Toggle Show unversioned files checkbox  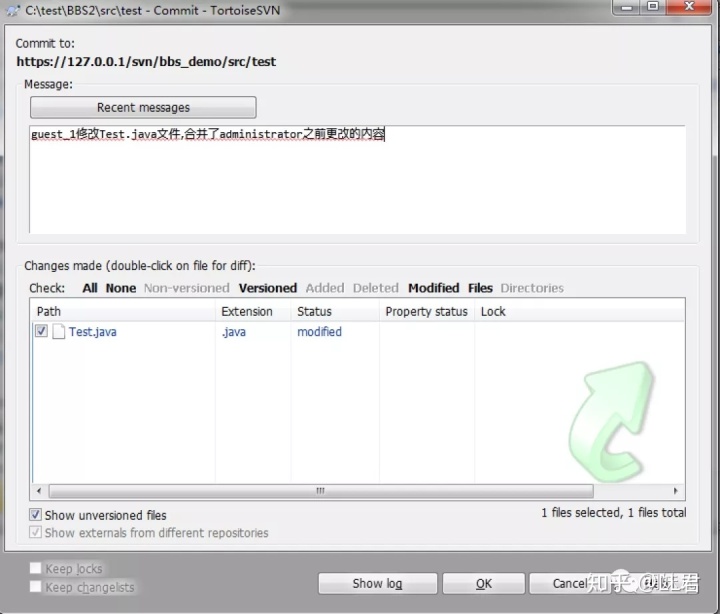click(x=36, y=515)
